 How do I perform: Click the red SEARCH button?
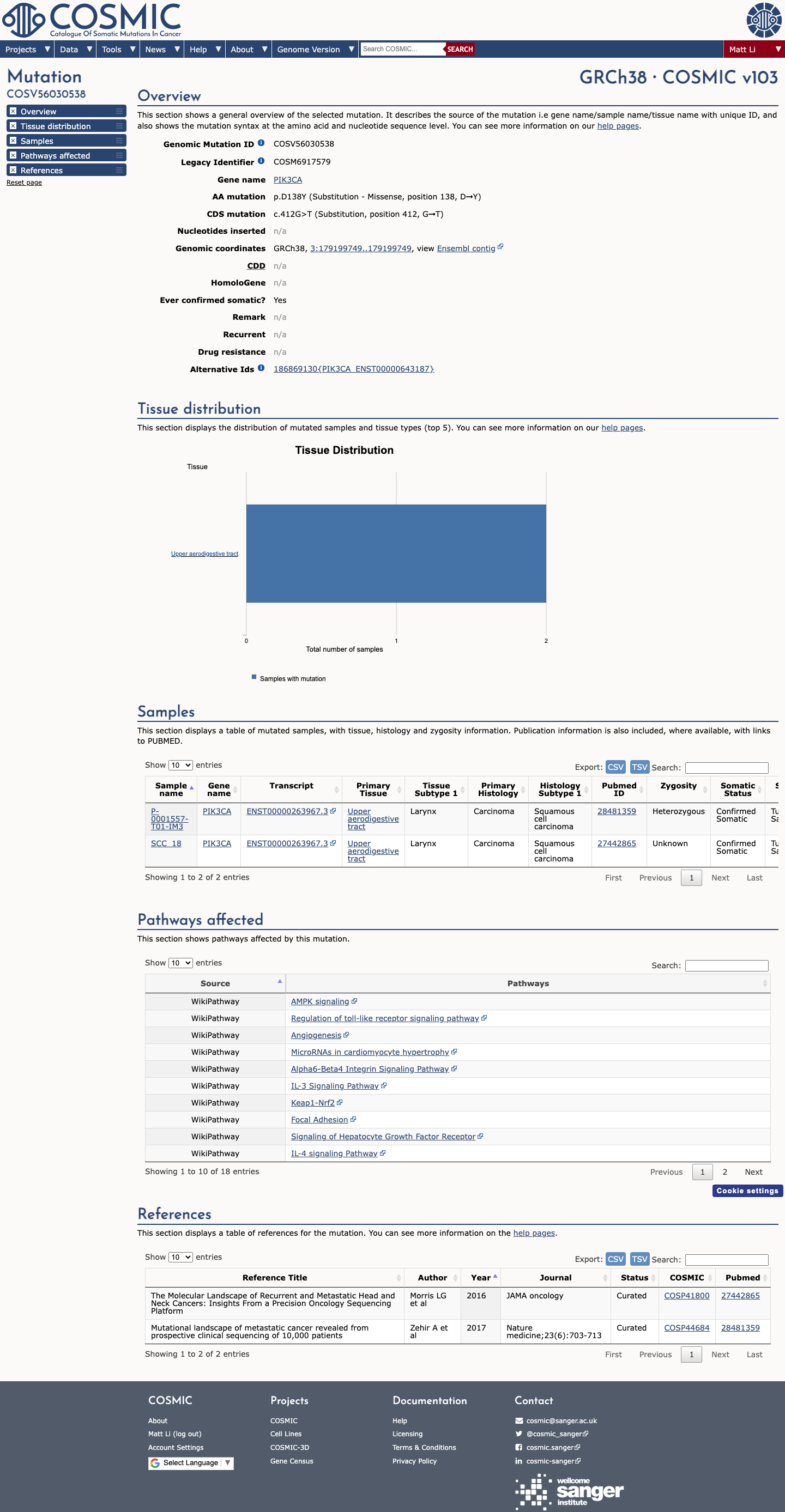(x=460, y=49)
